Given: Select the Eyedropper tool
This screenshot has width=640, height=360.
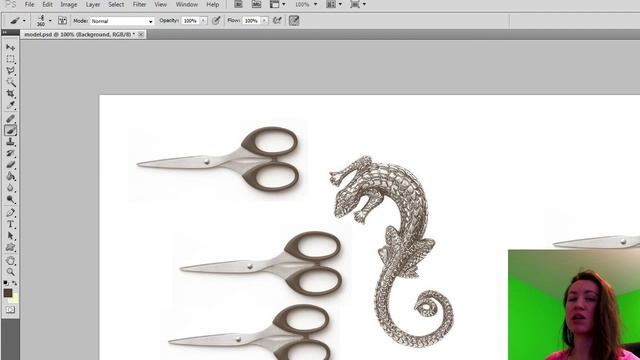Looking at the screenshot, I should pos(10,105).
